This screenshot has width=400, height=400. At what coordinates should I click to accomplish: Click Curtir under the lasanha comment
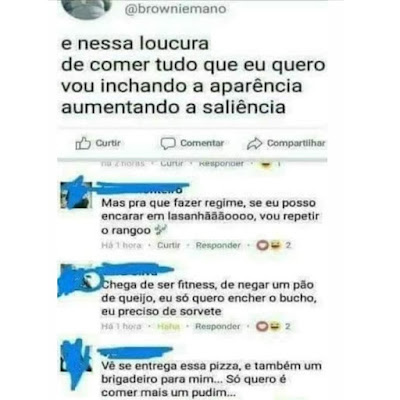point(169,245)
